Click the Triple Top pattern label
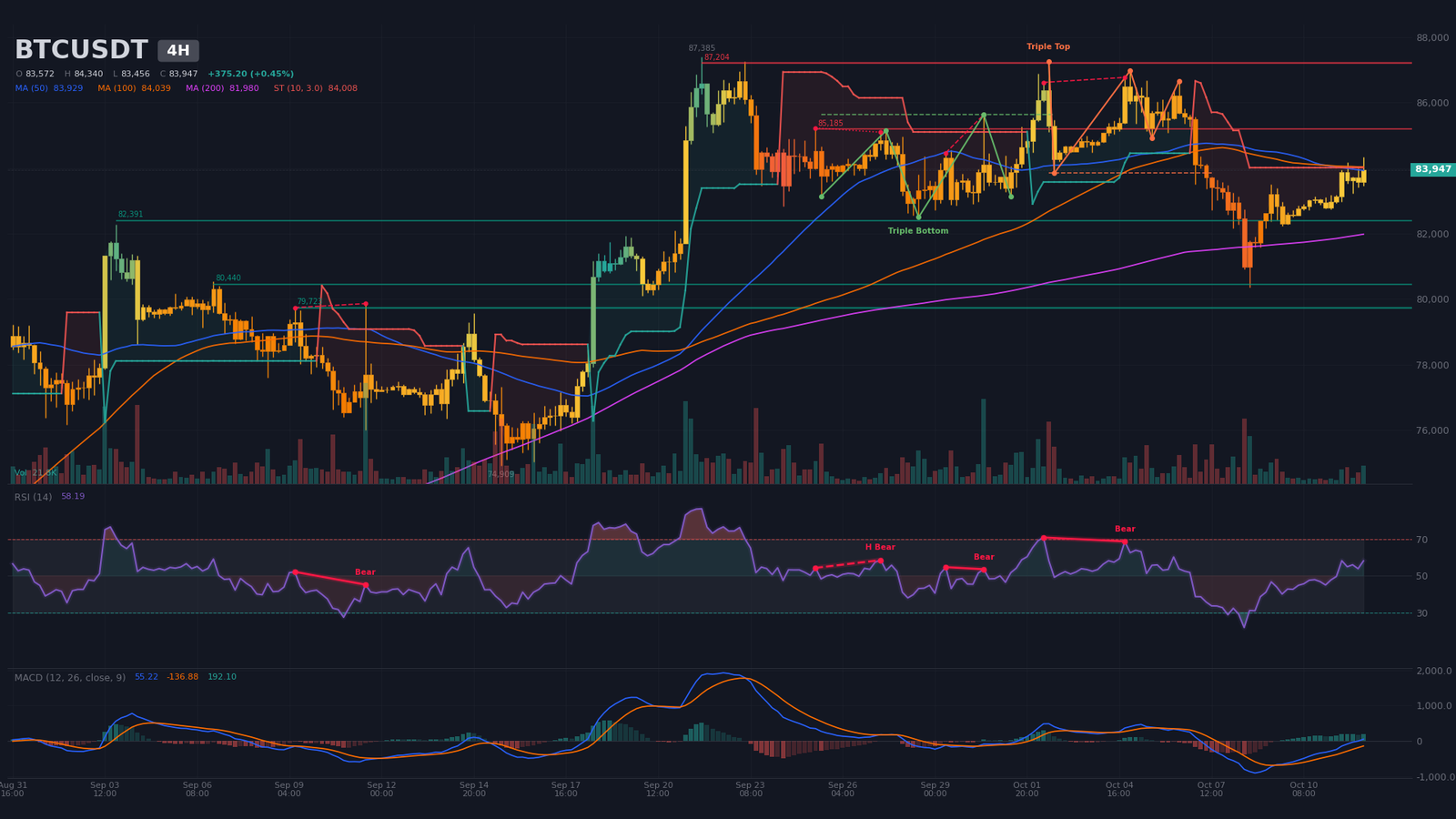1456x819 pixels. (x=1048, y=46)
